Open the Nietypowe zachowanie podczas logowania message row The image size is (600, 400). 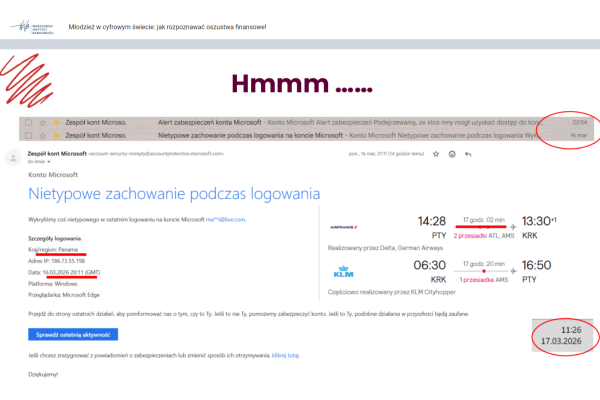[300, 134]
